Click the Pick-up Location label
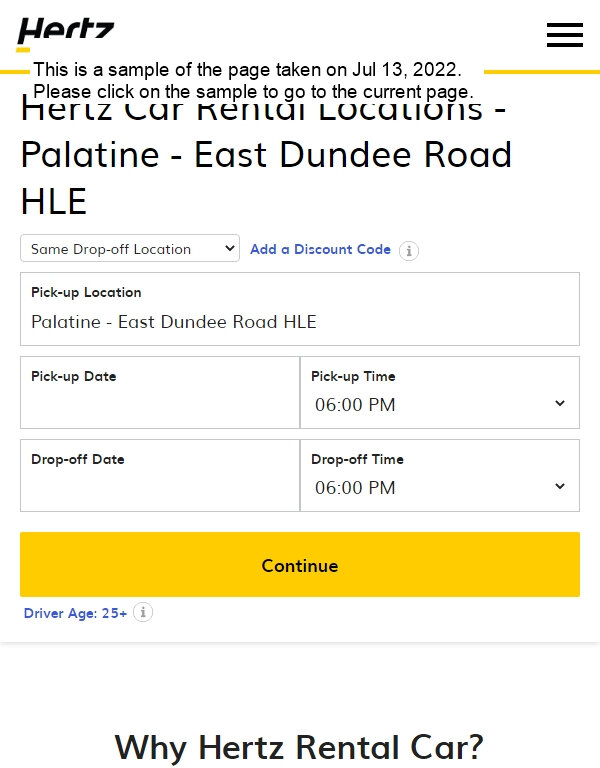 (86, 292)
